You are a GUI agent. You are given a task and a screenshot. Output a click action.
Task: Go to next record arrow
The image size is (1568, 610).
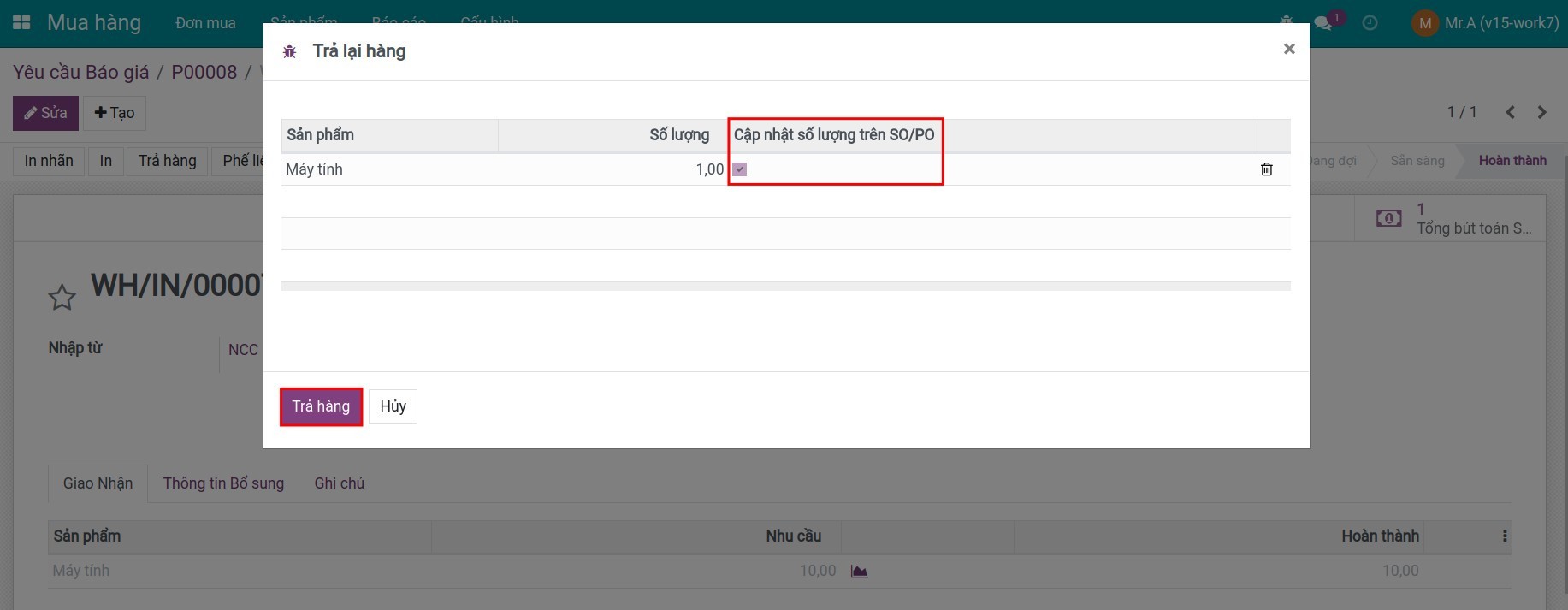[x=1541, y=112]
